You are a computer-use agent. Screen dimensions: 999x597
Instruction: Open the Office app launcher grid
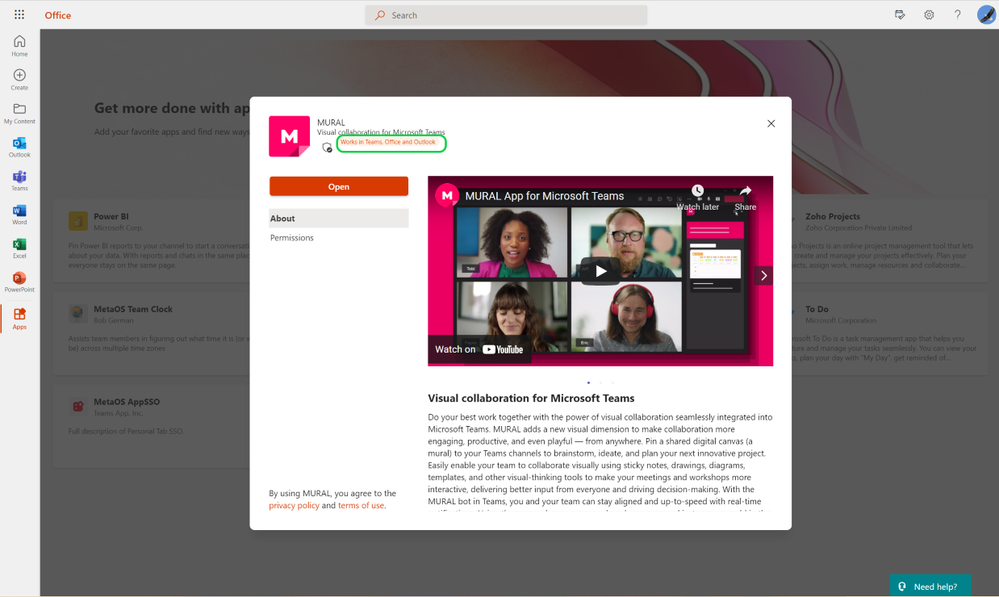(x=19, y=14)
